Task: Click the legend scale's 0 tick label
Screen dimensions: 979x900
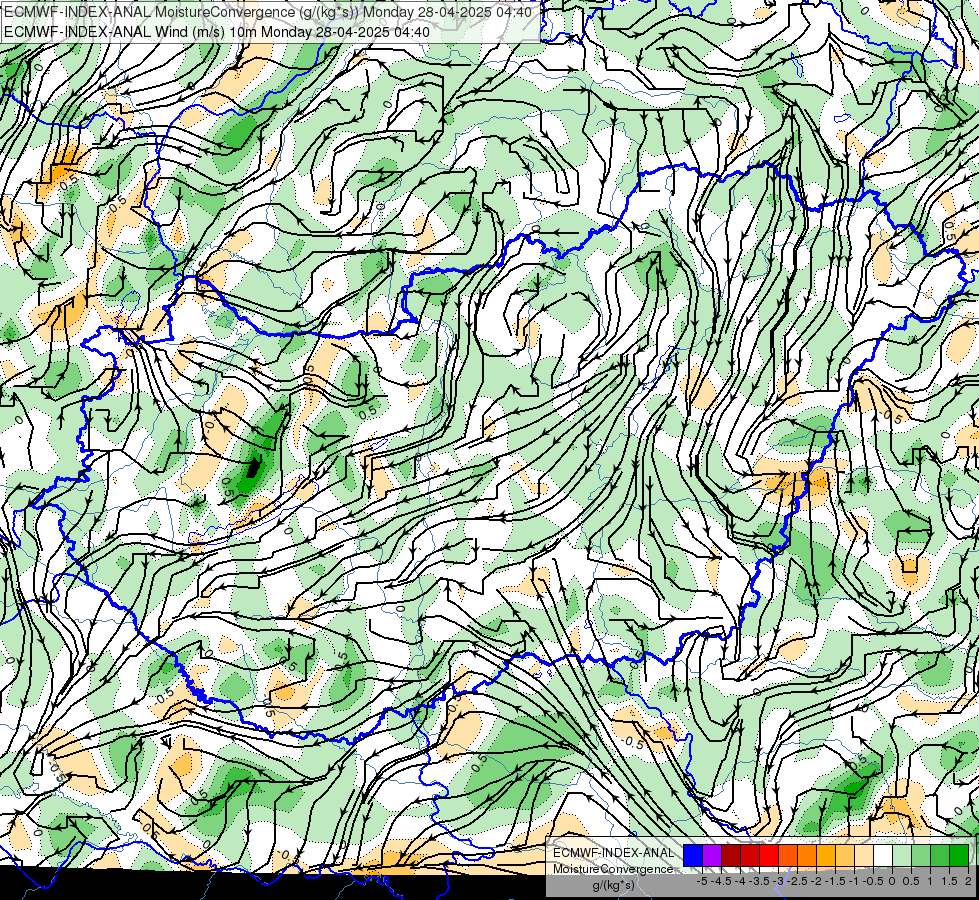Action: (x=892, y=881)
